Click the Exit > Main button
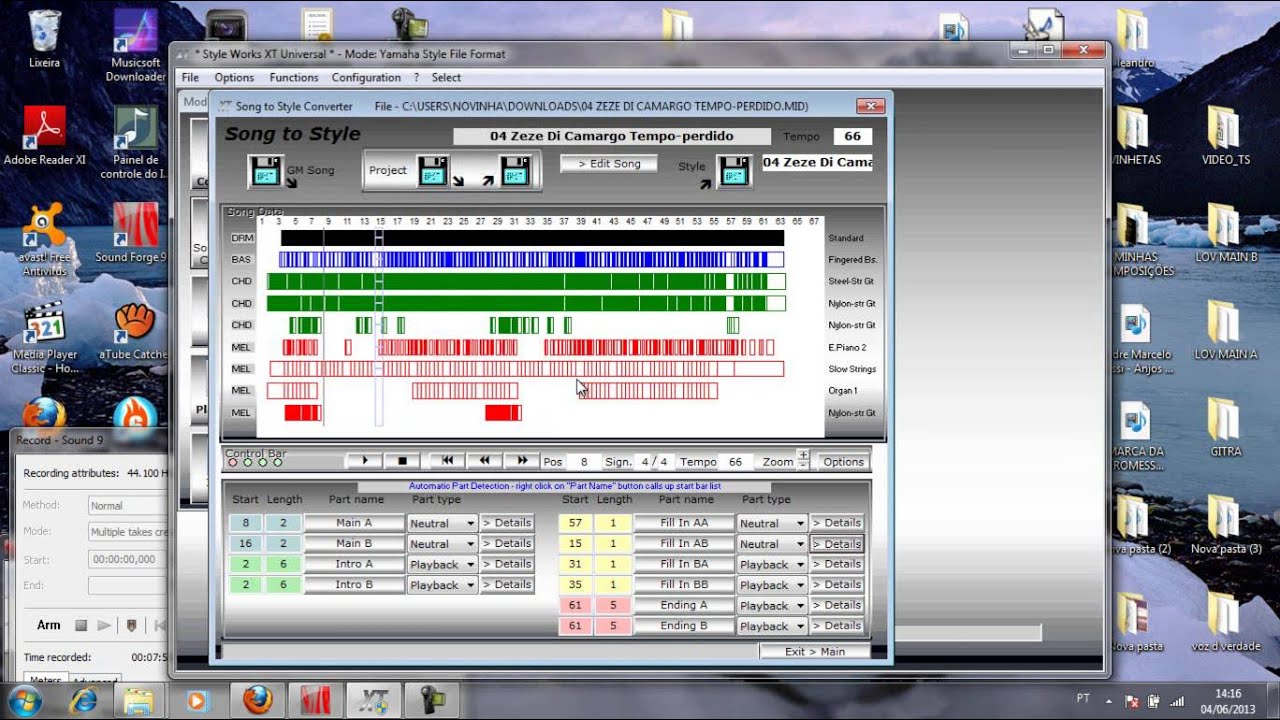1280x720 pixels. pos(814,651)
